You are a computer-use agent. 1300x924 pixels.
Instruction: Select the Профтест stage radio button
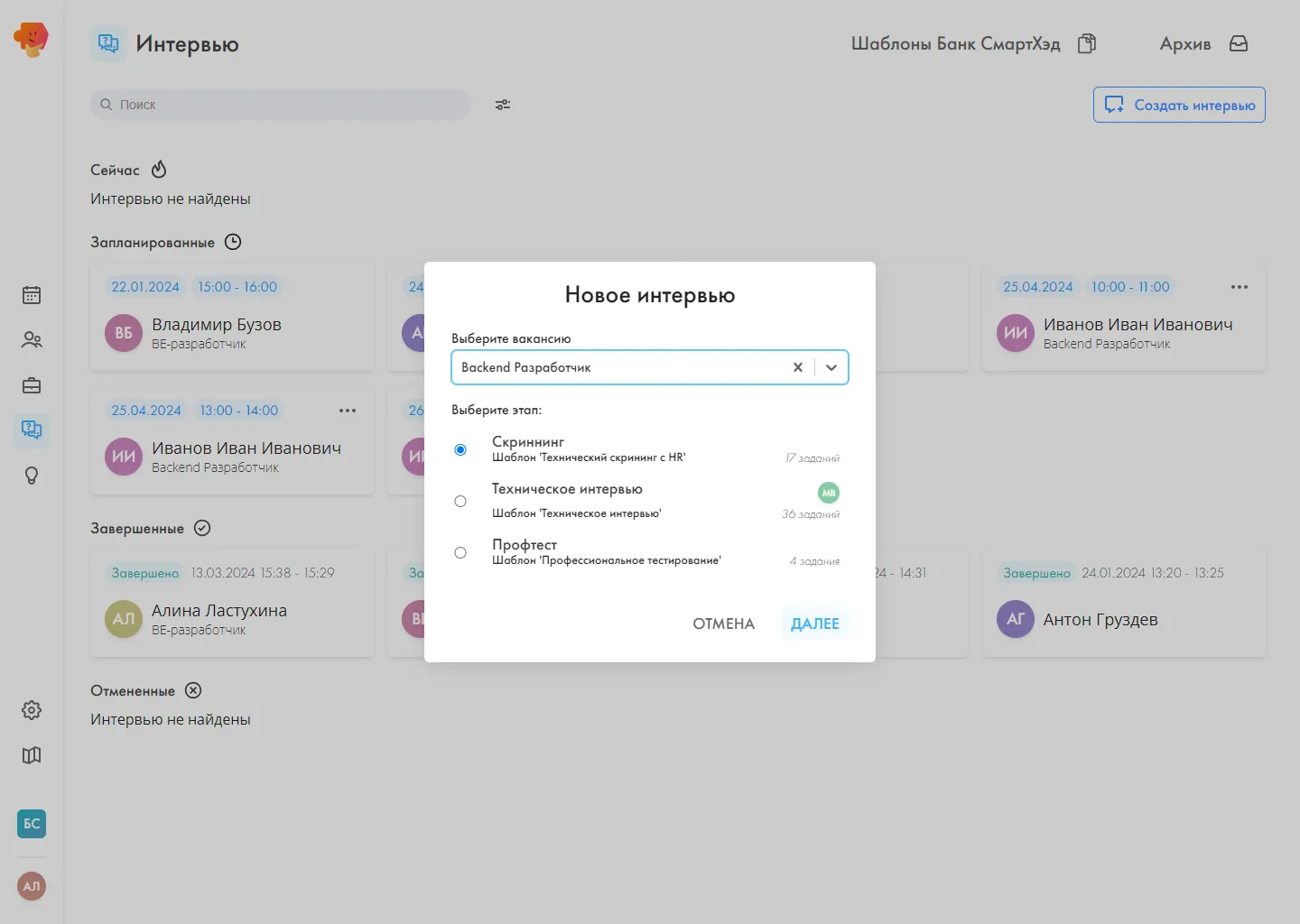pos(460,552)
